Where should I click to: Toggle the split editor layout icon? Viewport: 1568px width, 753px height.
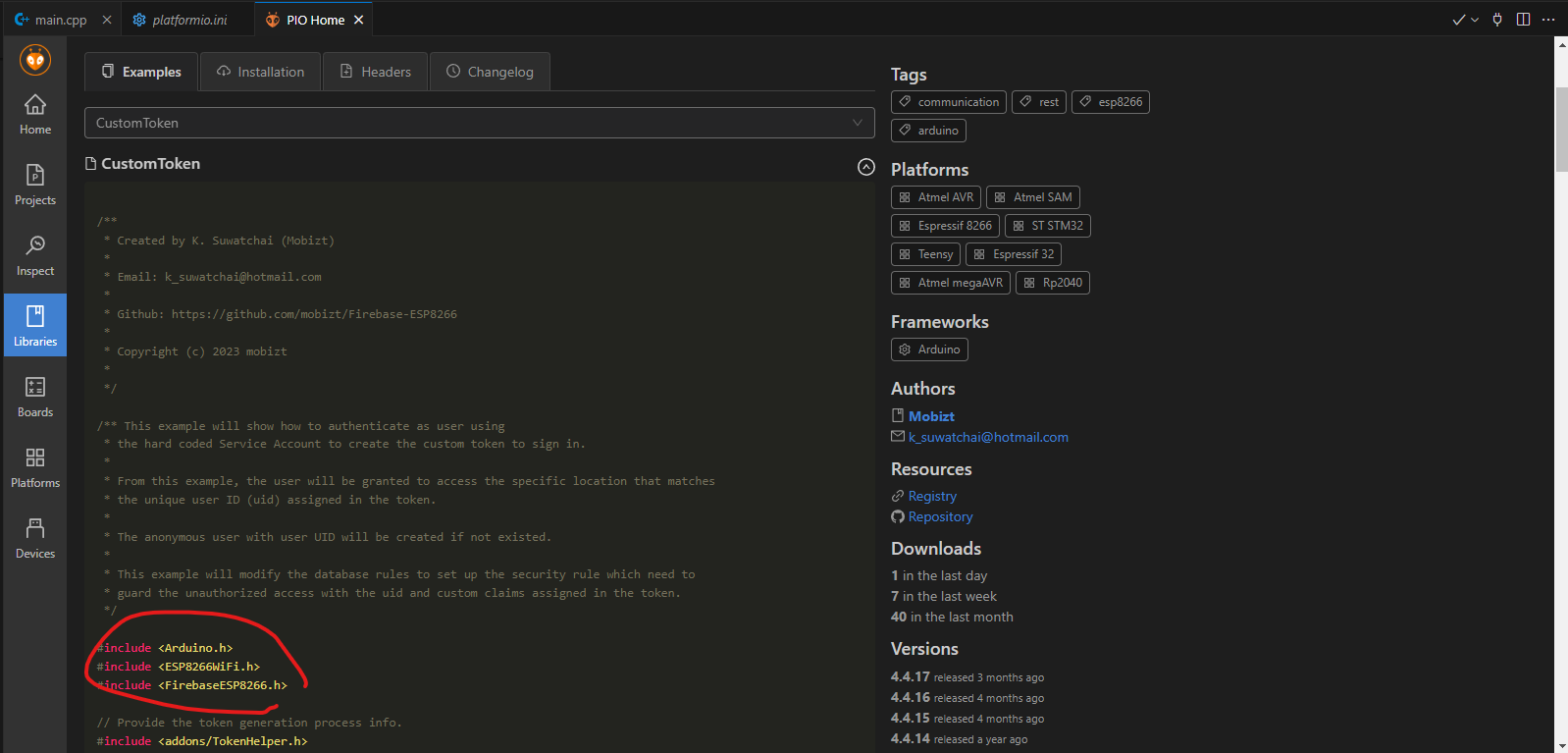pyautogui.click(x=1523, y=20)
